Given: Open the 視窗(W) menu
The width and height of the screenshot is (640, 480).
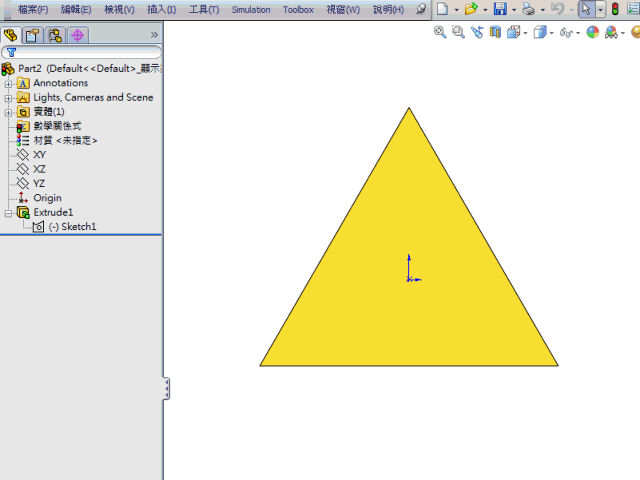Looking at the screenshot, I should coord(343,9).
